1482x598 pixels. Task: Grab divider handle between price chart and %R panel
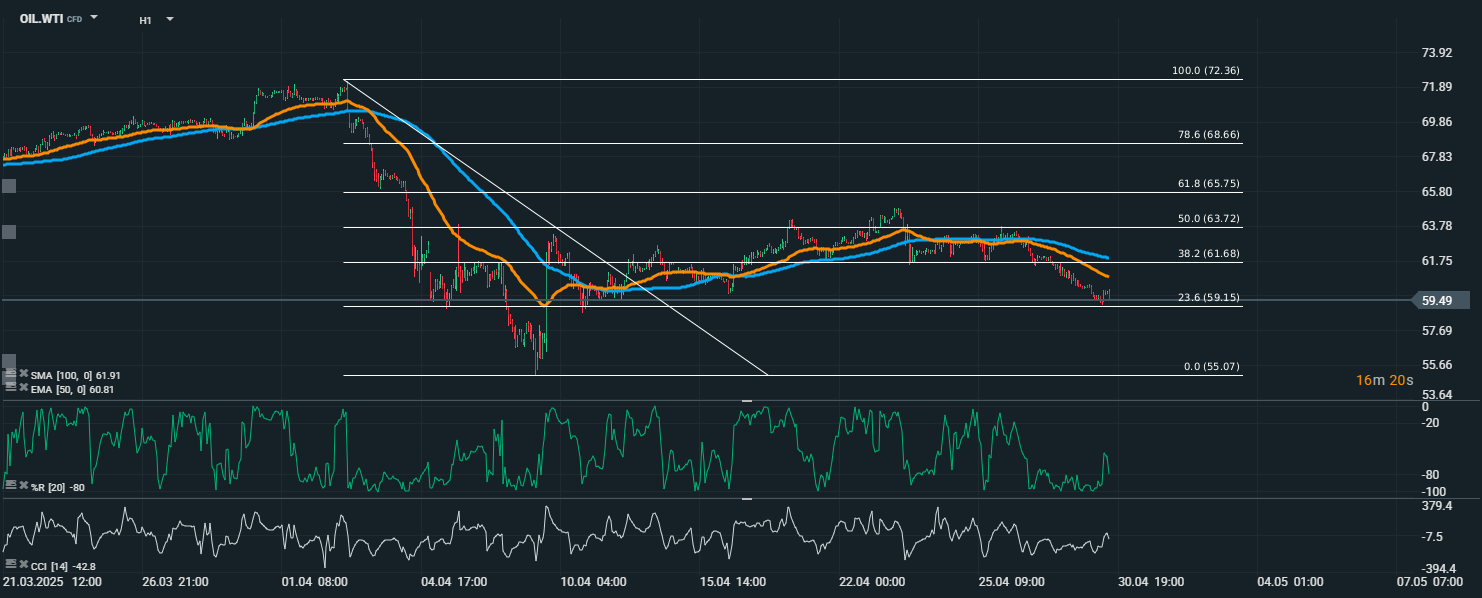click(746, 400)
